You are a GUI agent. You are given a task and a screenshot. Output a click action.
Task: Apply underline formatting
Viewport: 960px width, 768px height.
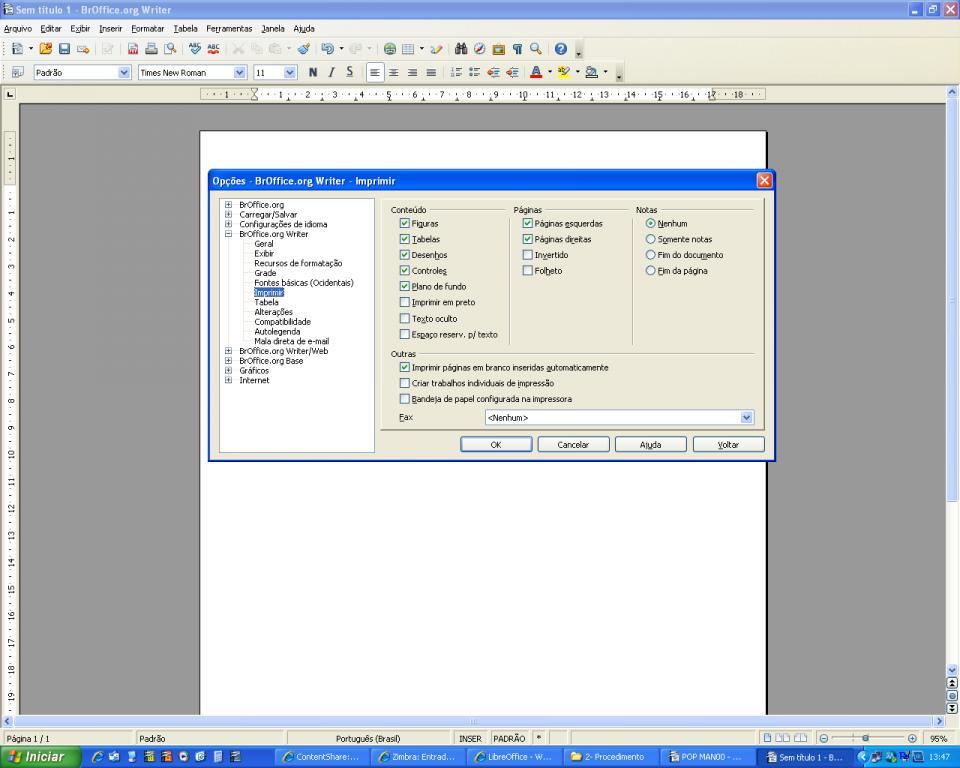click(x=350, y=72)
